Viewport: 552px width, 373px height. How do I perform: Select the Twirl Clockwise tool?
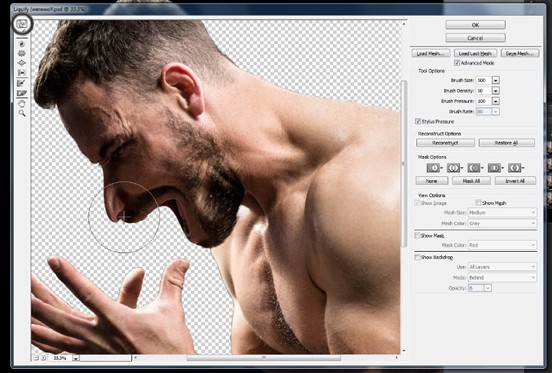point(22,44)
